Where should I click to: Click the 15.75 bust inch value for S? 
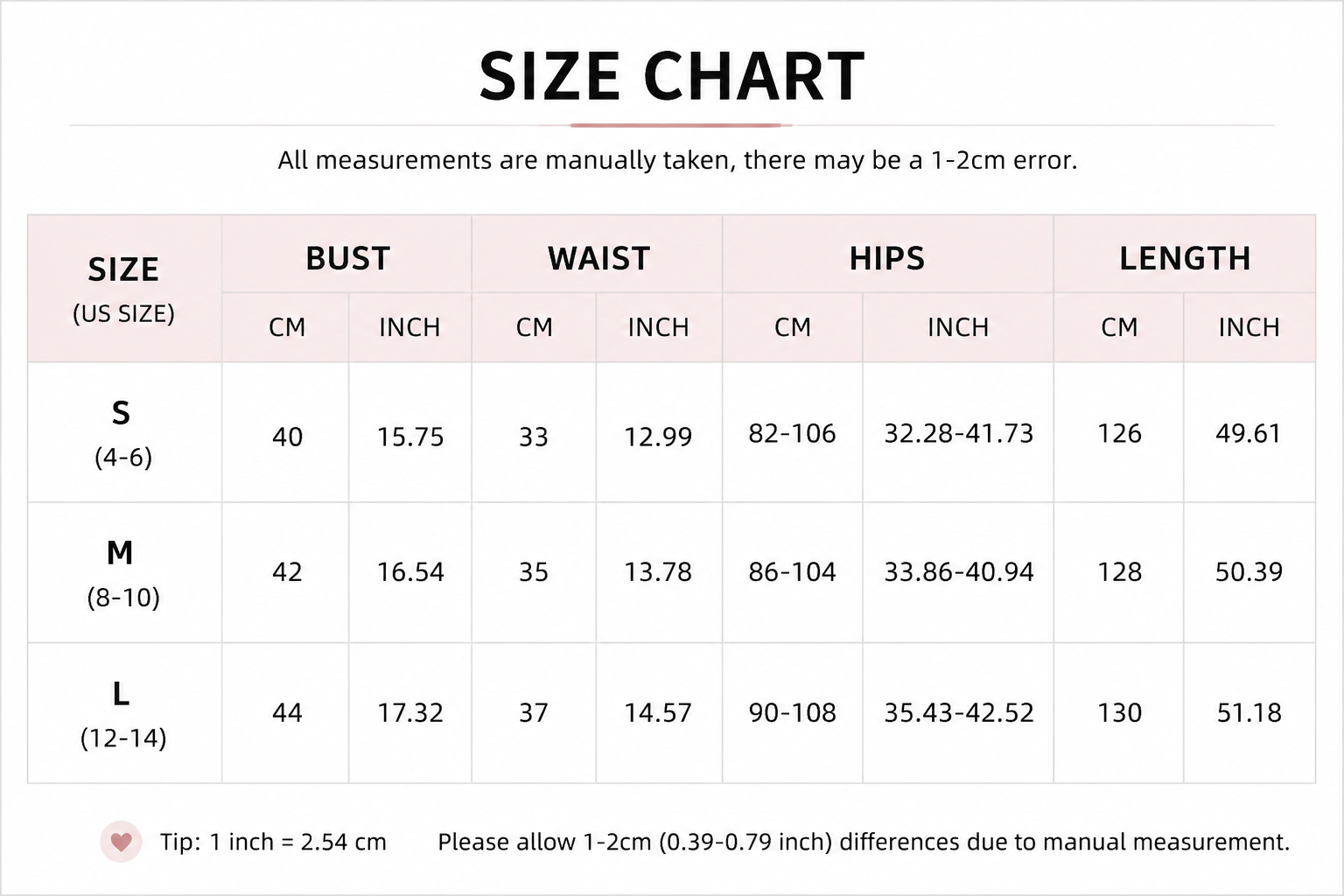pyautogui.click(x=410, y=437)
